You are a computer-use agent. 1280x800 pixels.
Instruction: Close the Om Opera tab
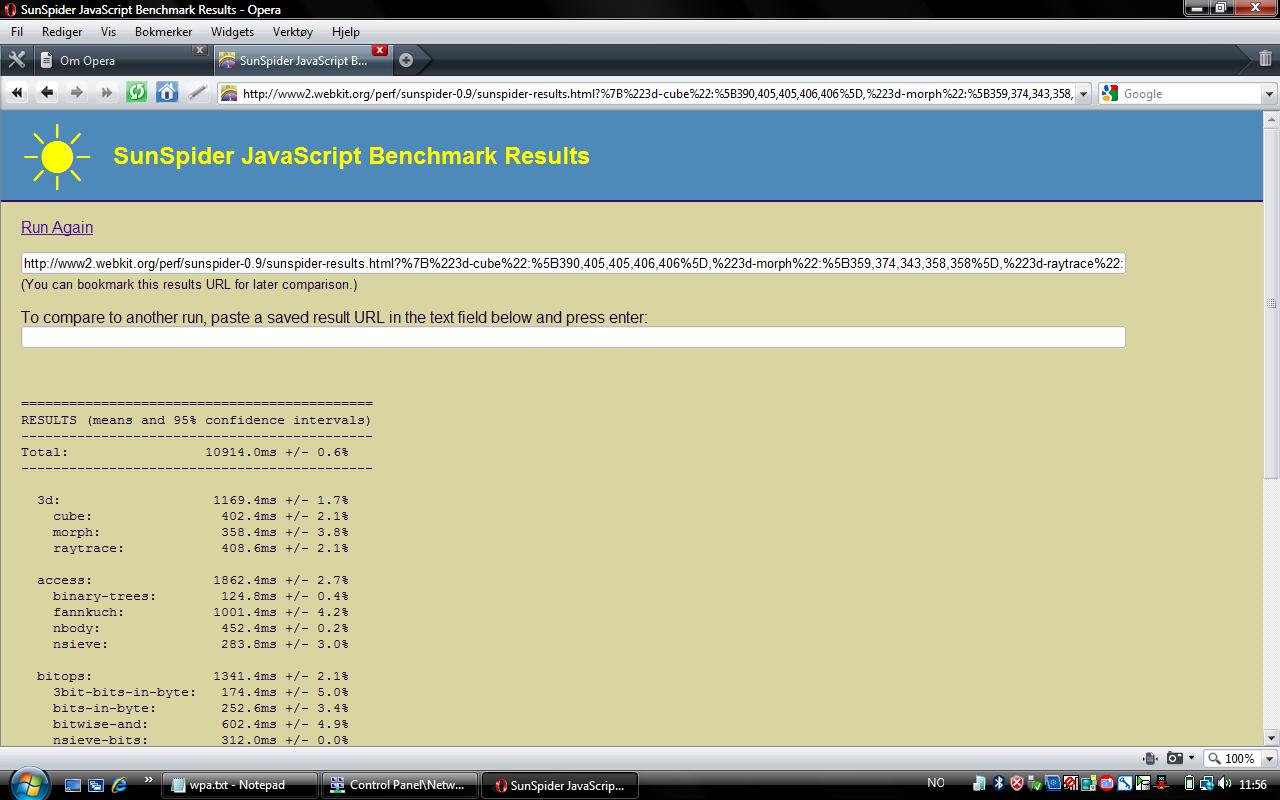[x=199, y=50]
